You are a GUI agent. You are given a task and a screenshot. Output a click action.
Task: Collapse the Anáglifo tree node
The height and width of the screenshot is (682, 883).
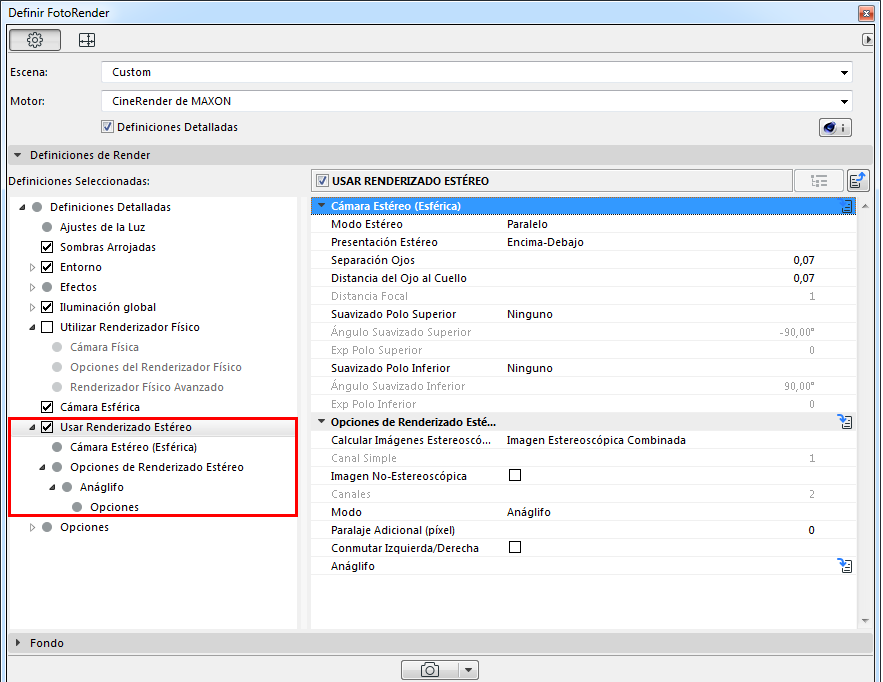click(52, 487)
